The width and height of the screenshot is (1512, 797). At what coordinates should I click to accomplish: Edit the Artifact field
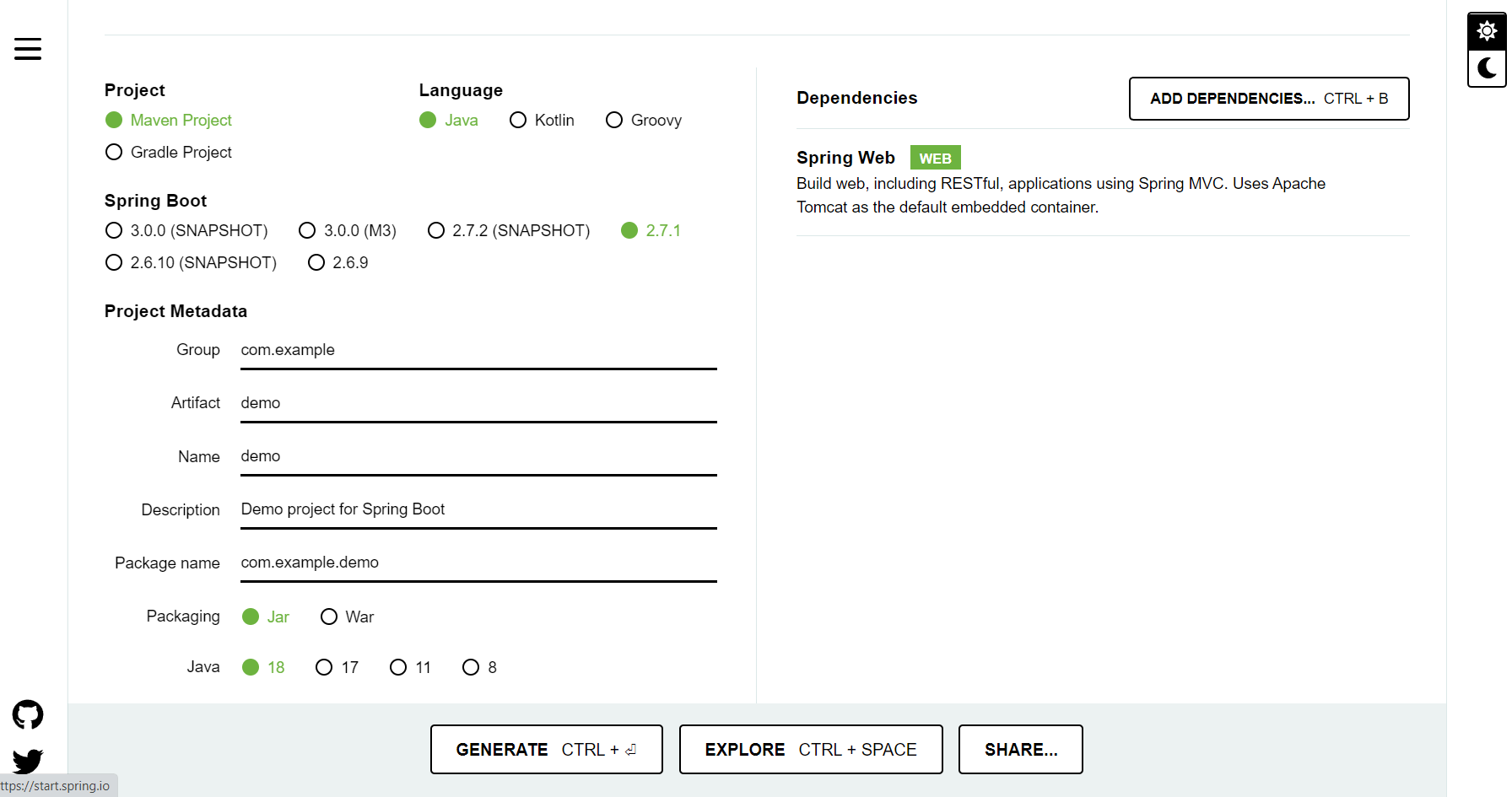478,403
